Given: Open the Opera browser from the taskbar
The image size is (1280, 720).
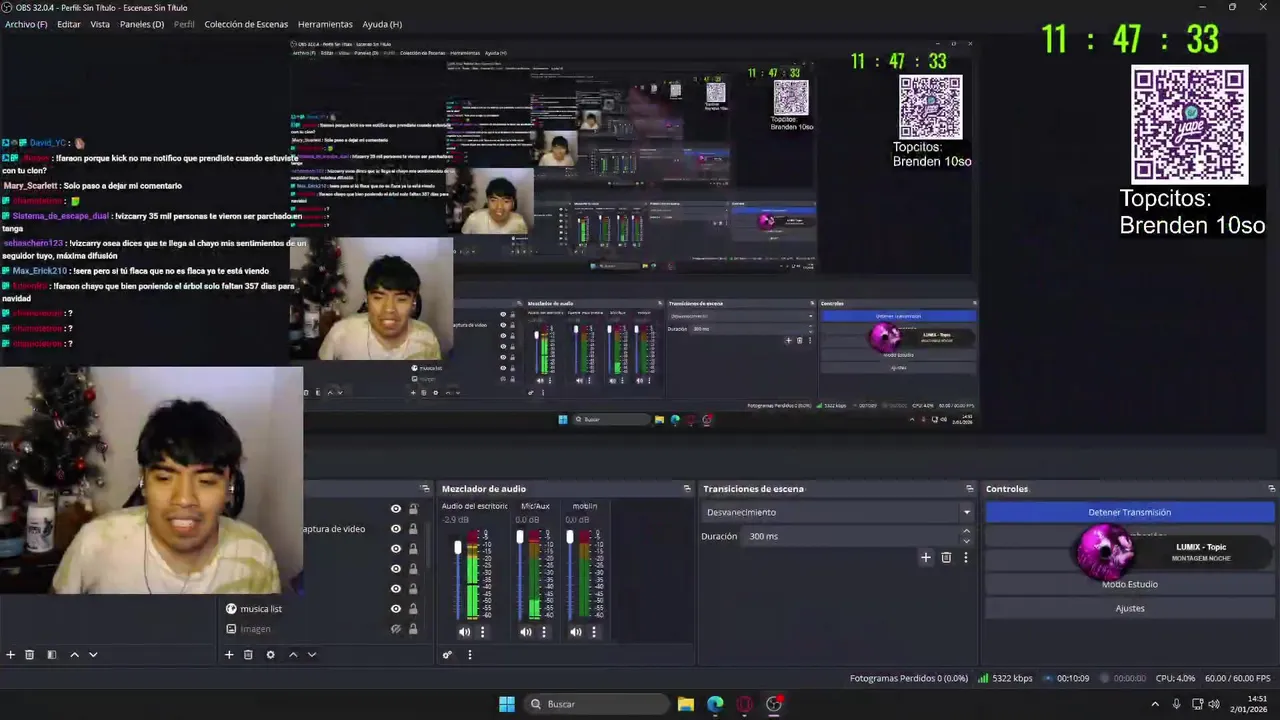Looking at the screenshot, I should click(x=744, y=704).
